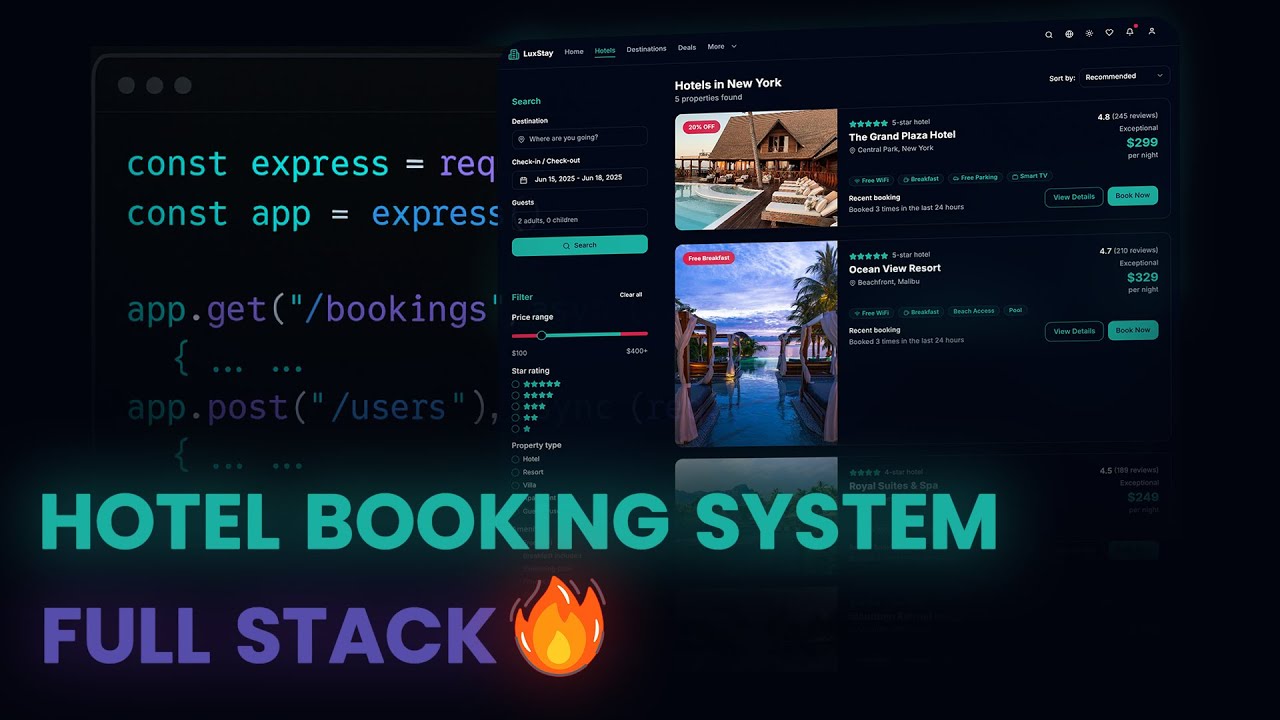This screenshot has height=720, width=1280.
Task: Click the Free WiFi tag on Grand Plaza
Action: [870, 180]
